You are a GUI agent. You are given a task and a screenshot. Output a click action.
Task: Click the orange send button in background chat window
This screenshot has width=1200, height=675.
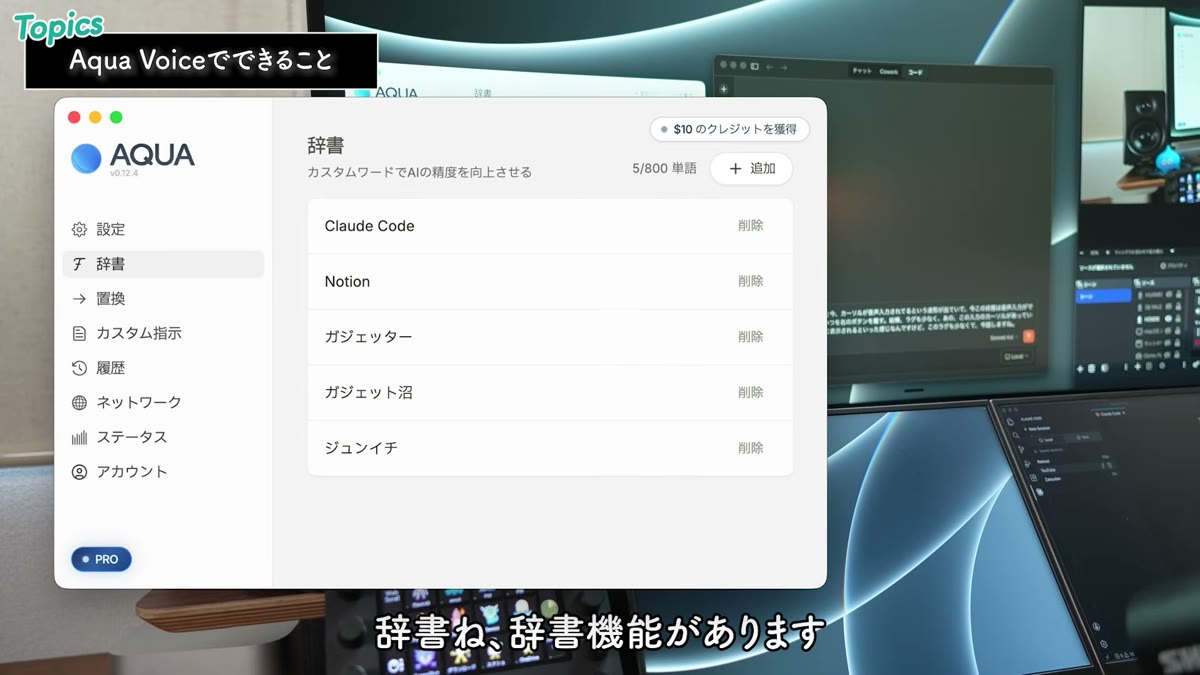1028,337
